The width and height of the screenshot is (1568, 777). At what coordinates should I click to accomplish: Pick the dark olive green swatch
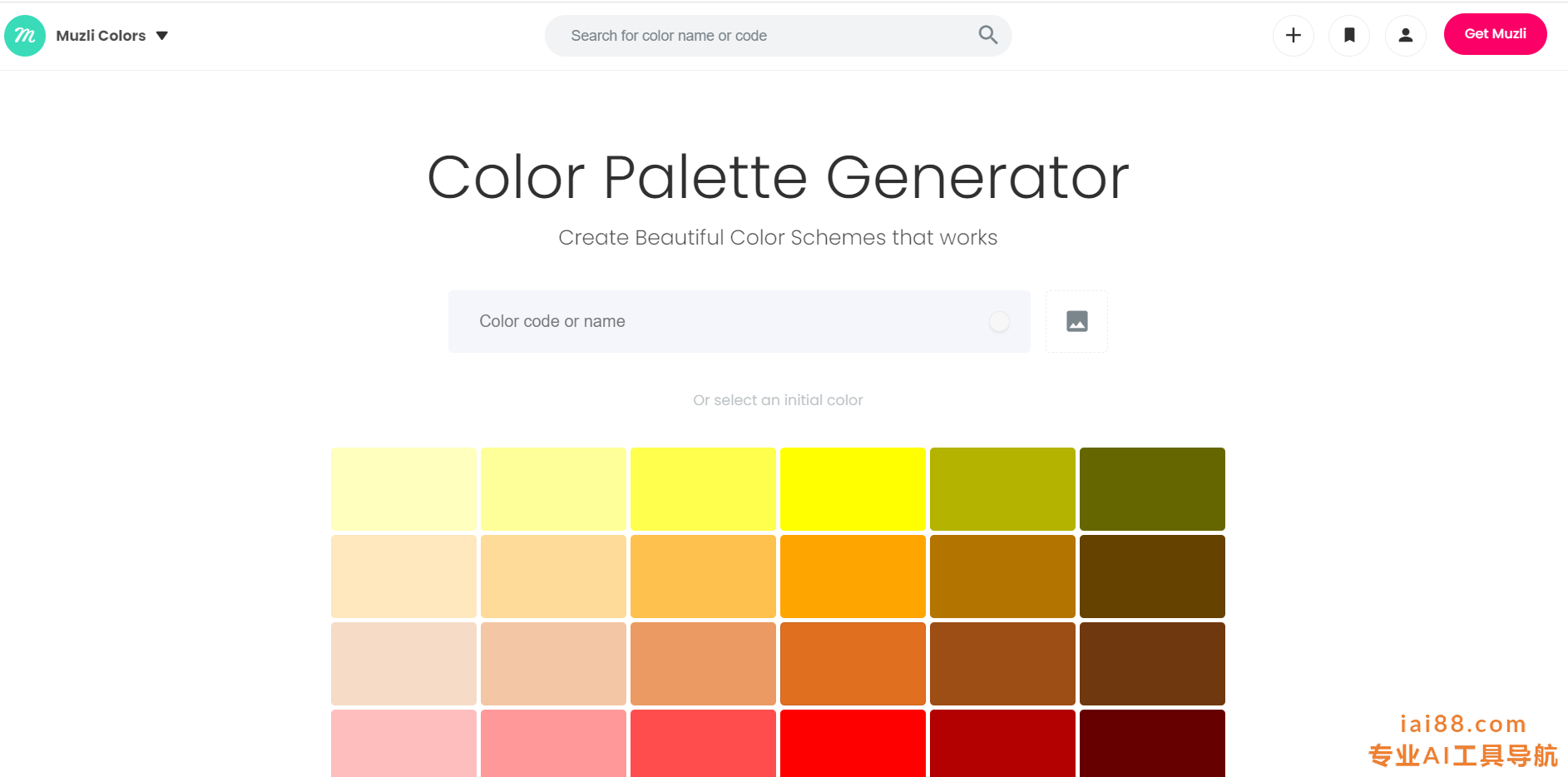[x=1152, y=489]
